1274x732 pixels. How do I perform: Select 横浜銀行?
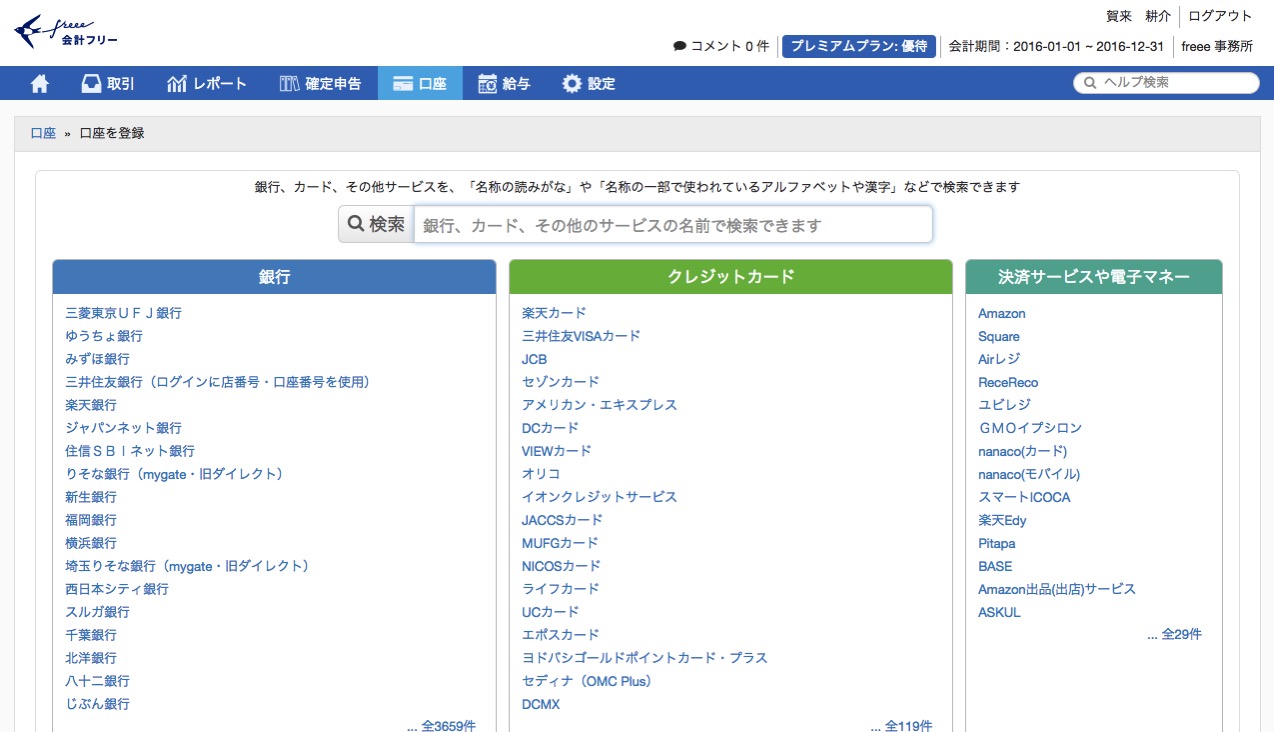pos(91,543)
